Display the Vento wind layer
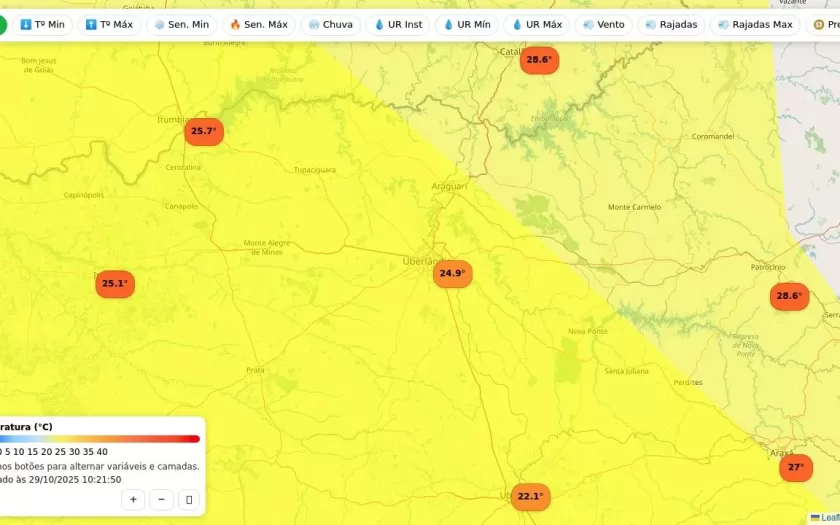Image resolution: width=840 pixels, height=525 pixels. click(x=603, y=24)
